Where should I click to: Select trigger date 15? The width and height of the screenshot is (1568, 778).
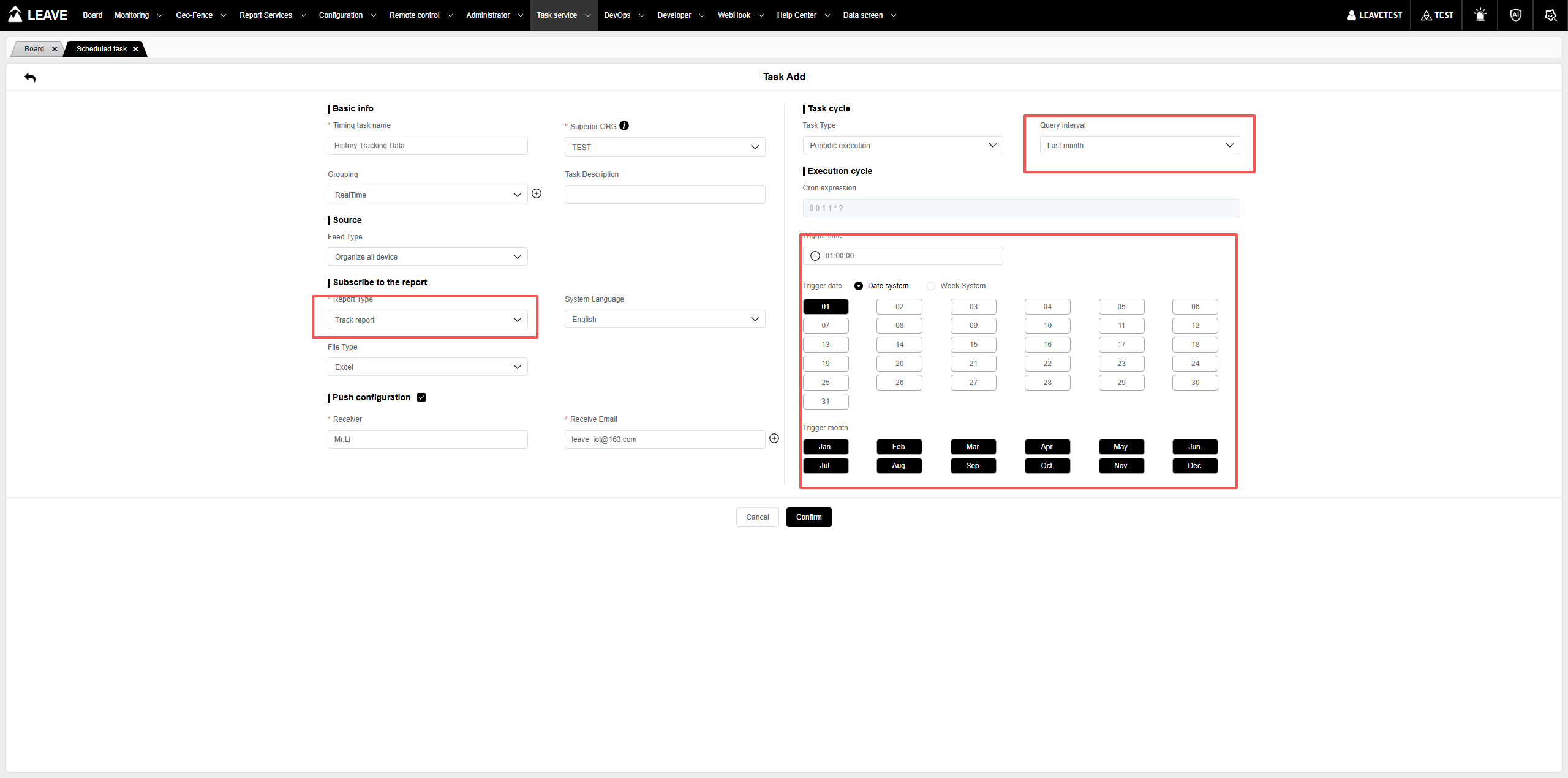click(973, 345)
